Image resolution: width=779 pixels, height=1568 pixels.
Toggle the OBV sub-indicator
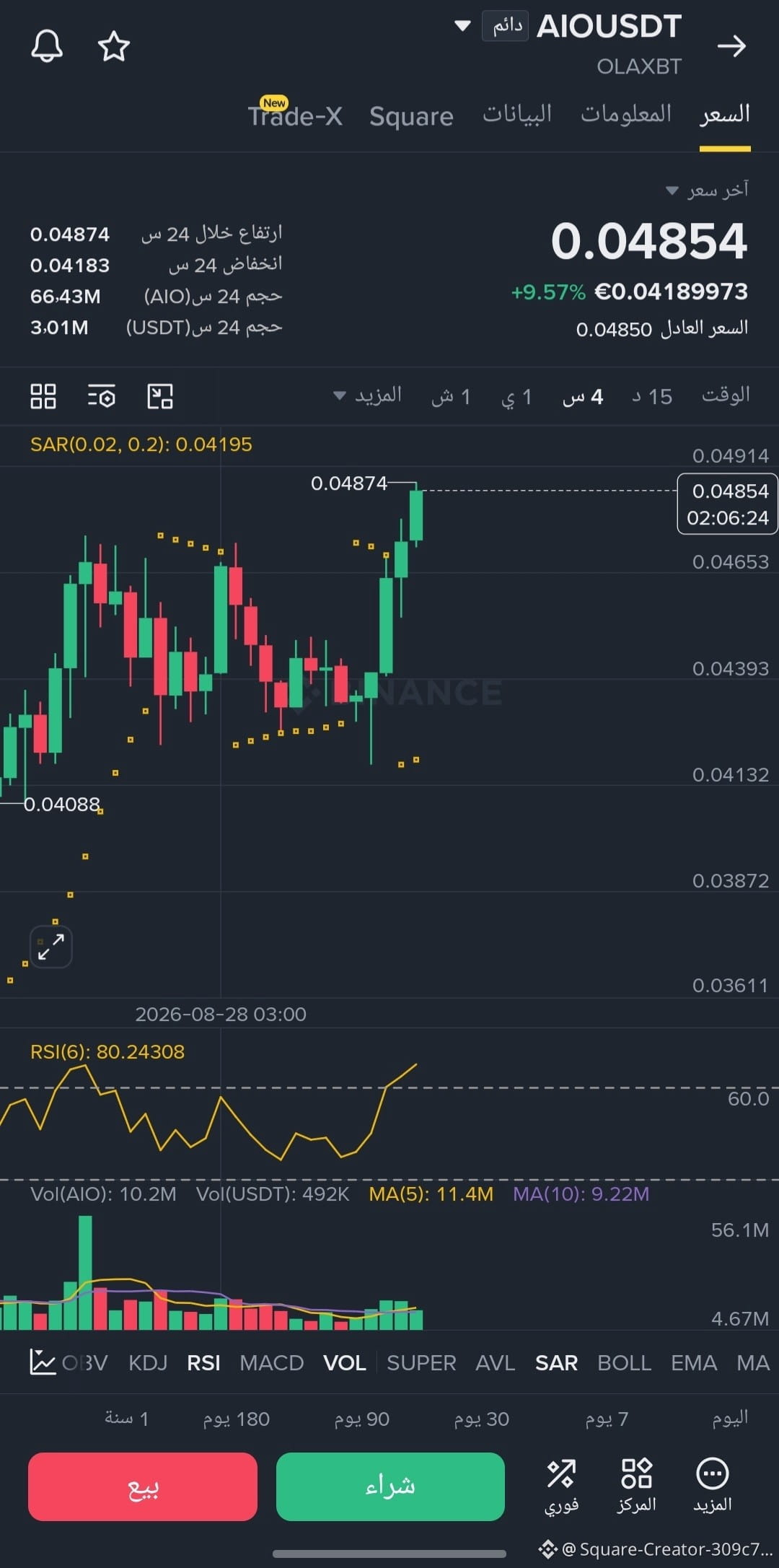point(85,1362)
